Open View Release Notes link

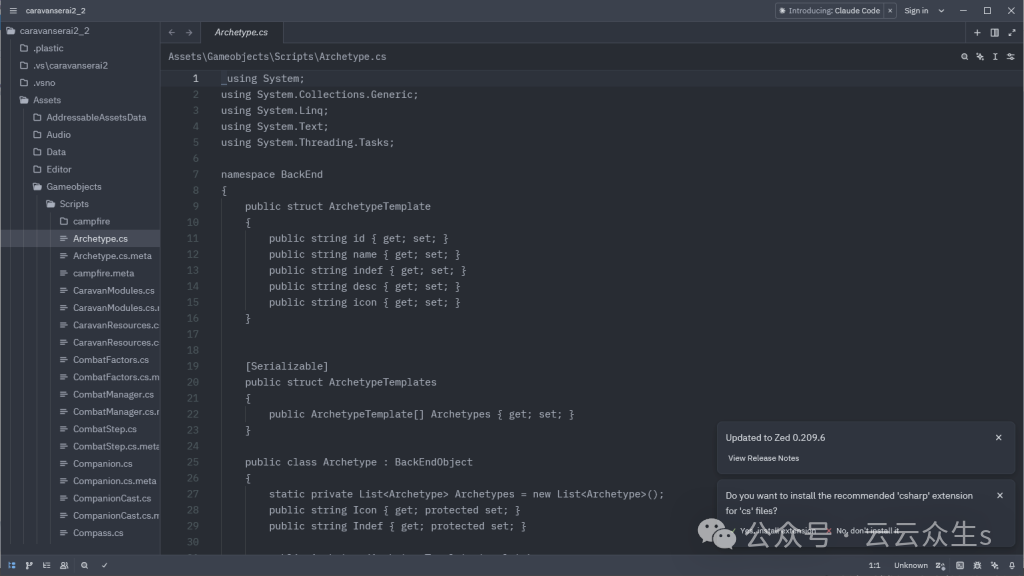click(x=763, y=458)
